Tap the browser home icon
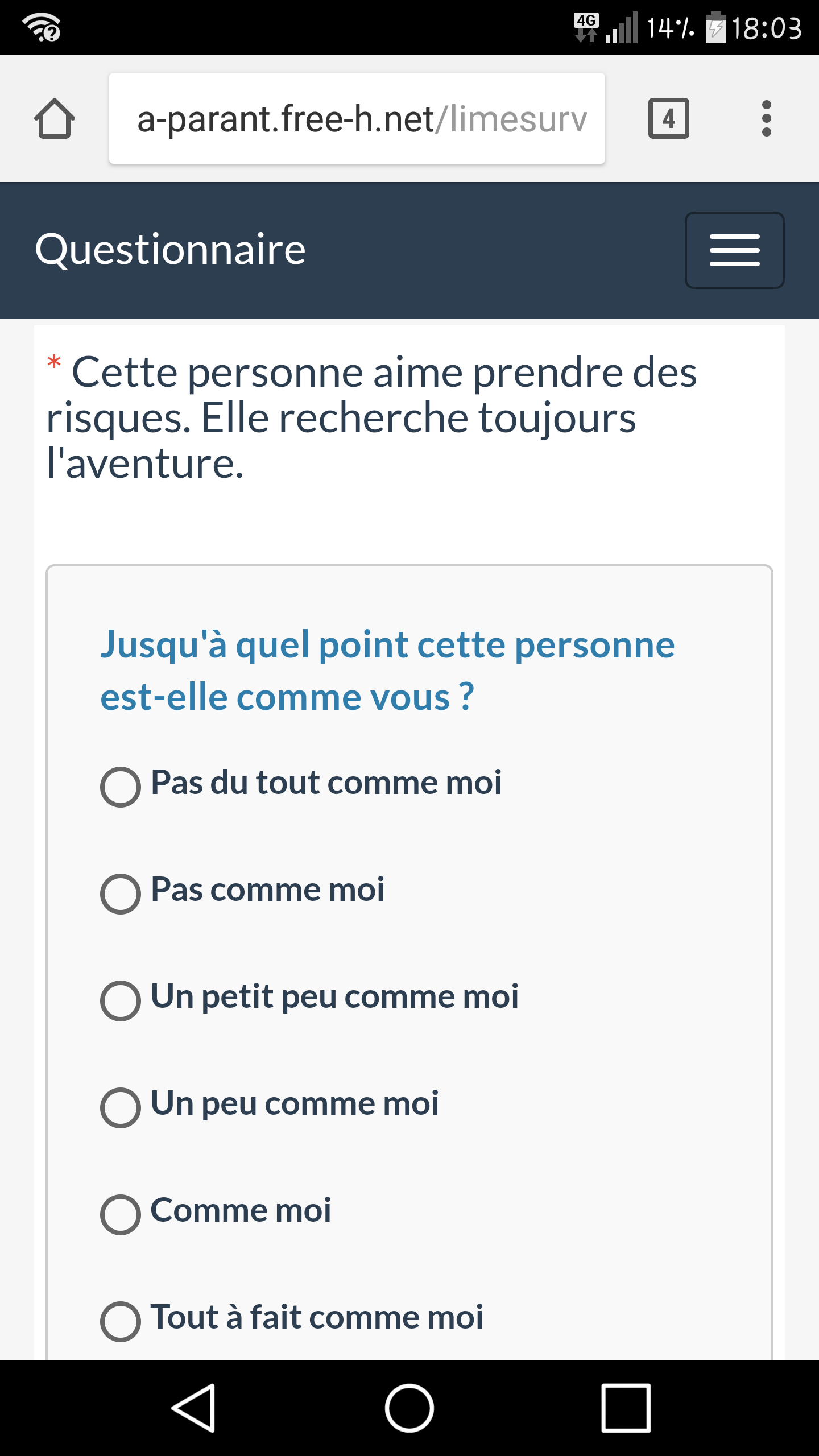This screenshot has width=819, height=1456. [x=55, y=118]
